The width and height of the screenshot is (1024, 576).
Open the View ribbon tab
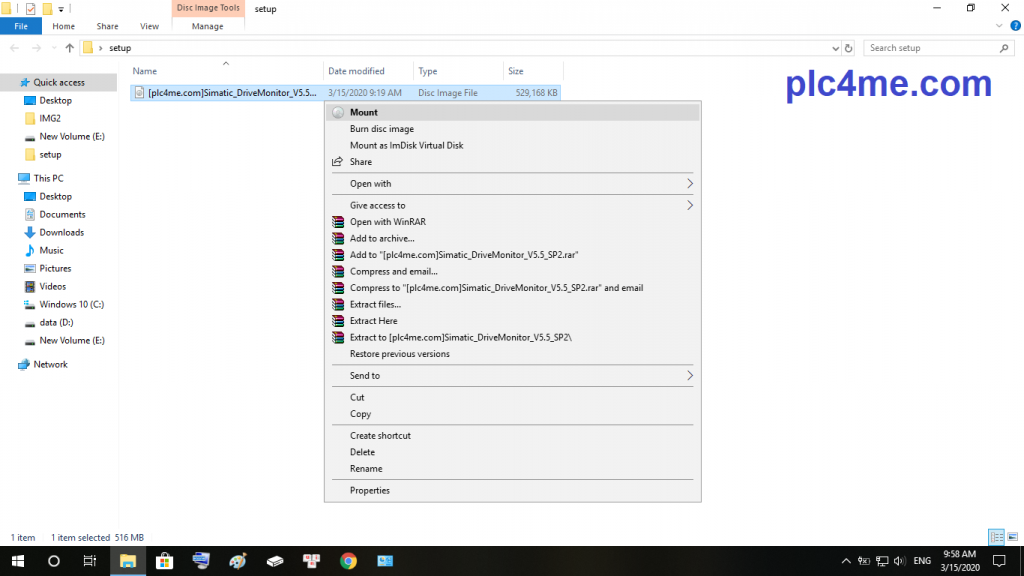tap(149, 27)
